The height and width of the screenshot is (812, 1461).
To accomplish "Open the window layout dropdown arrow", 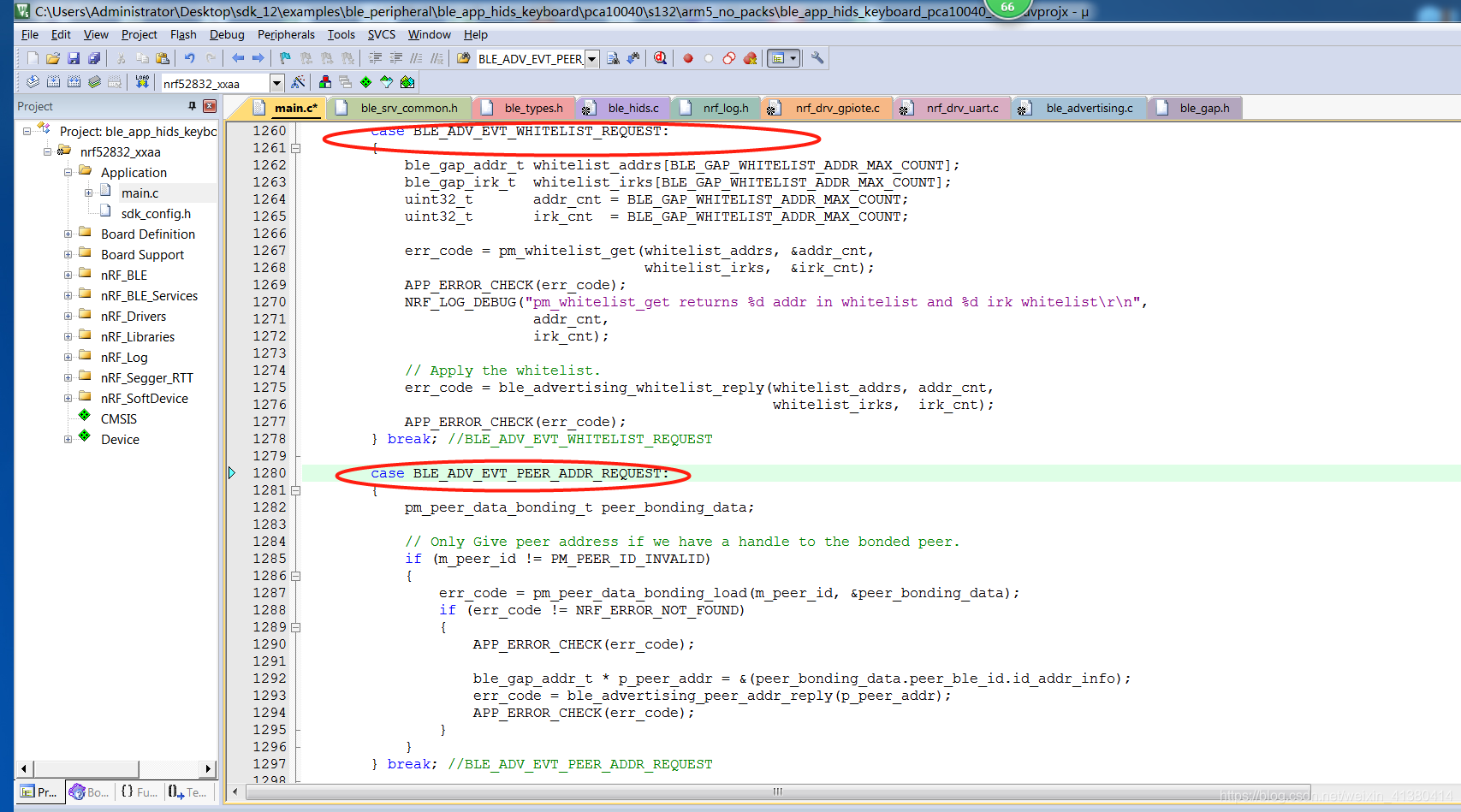I will click(793, 58).
